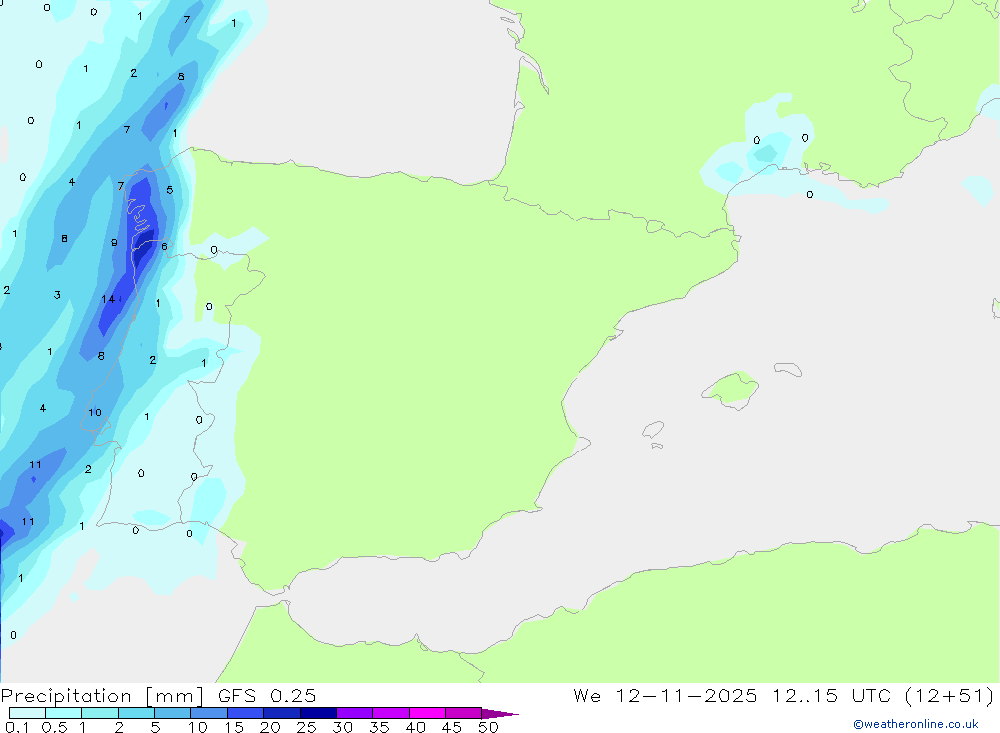This screenshot has height=733, width=1000.
Task: Choose the 20–25 mm dark navy legend segment
Action: [282, 713]
